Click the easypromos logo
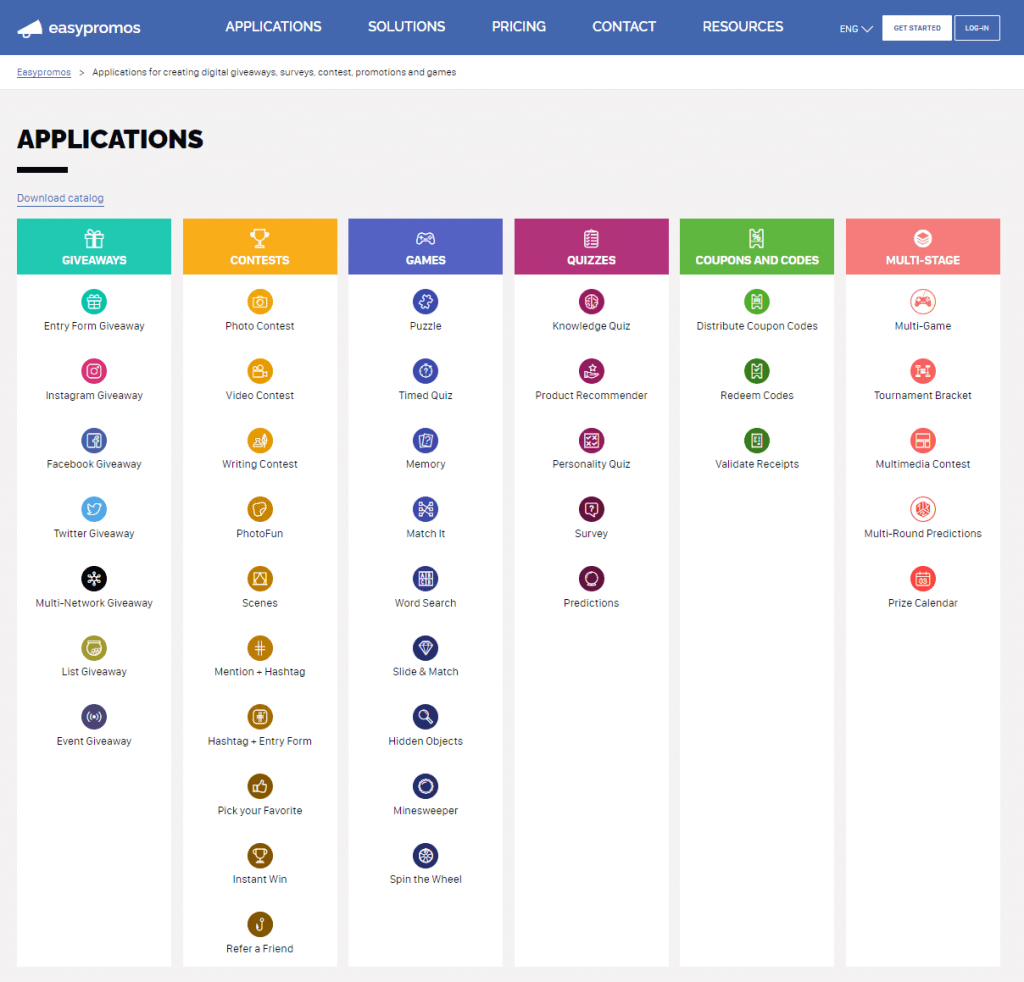The image size is (1024, 982). coord(79,28)
